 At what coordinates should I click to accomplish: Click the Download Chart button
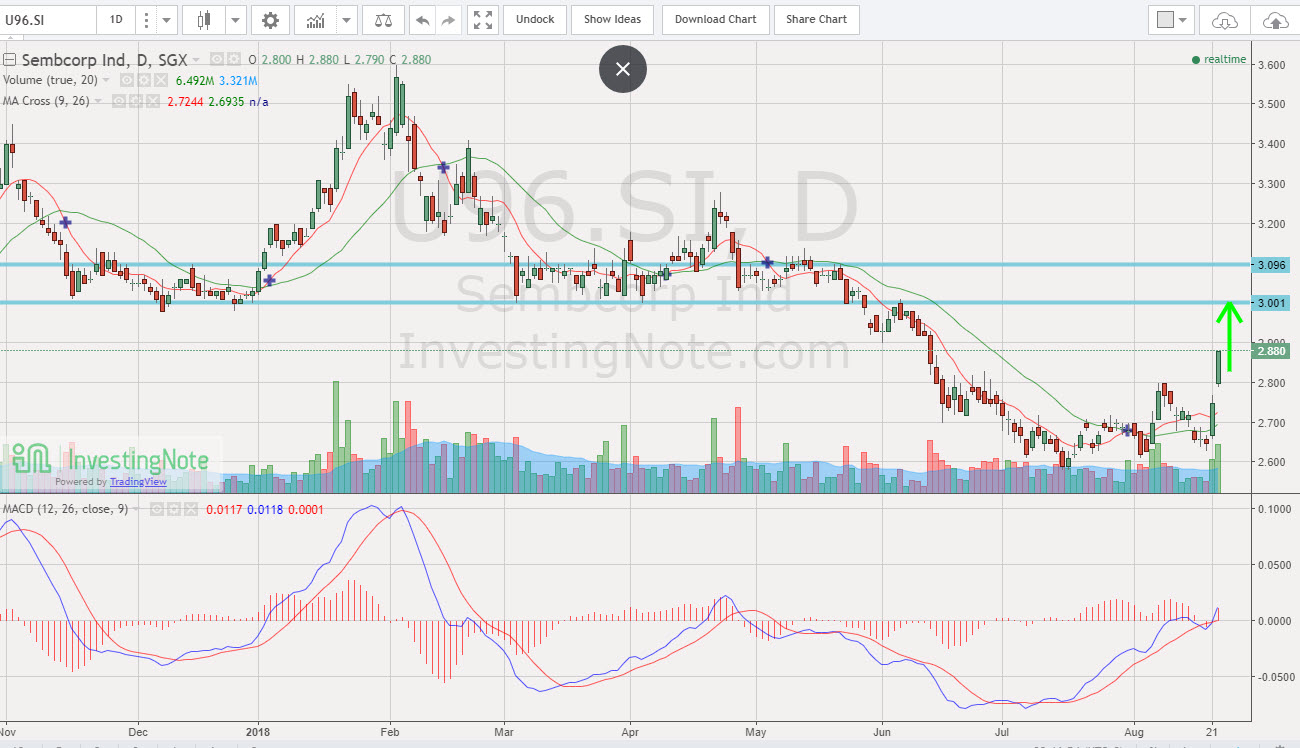715,19
